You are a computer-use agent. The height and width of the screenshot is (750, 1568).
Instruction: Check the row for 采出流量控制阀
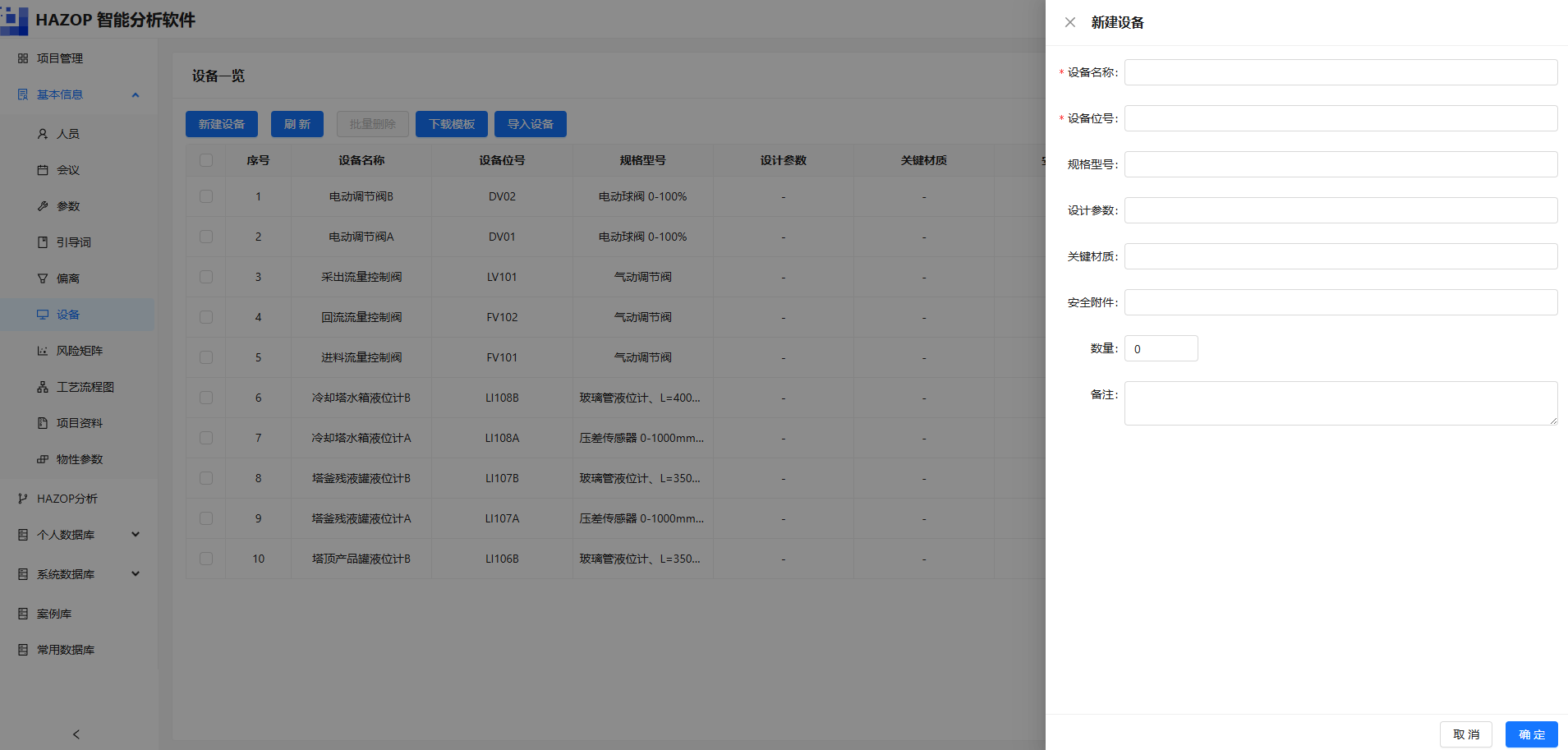pos(206,277)
